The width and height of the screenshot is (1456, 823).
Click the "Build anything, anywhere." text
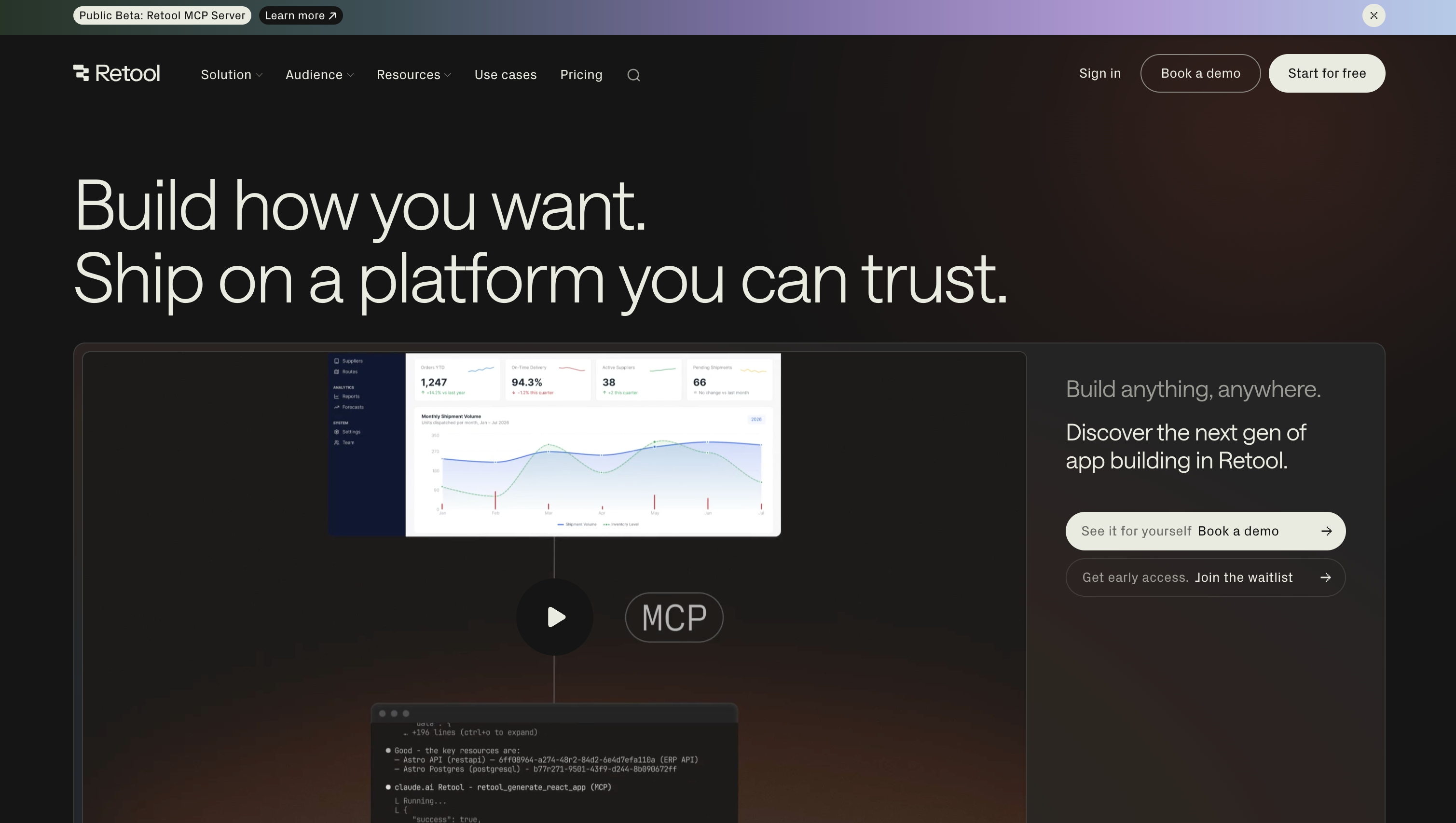coord(1193,389)
